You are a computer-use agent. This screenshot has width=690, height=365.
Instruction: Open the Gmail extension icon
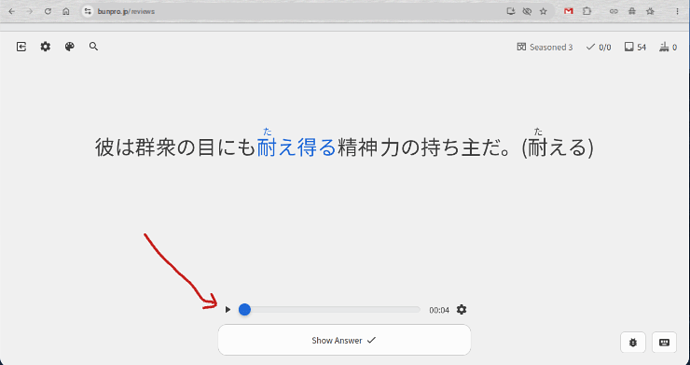569,11
